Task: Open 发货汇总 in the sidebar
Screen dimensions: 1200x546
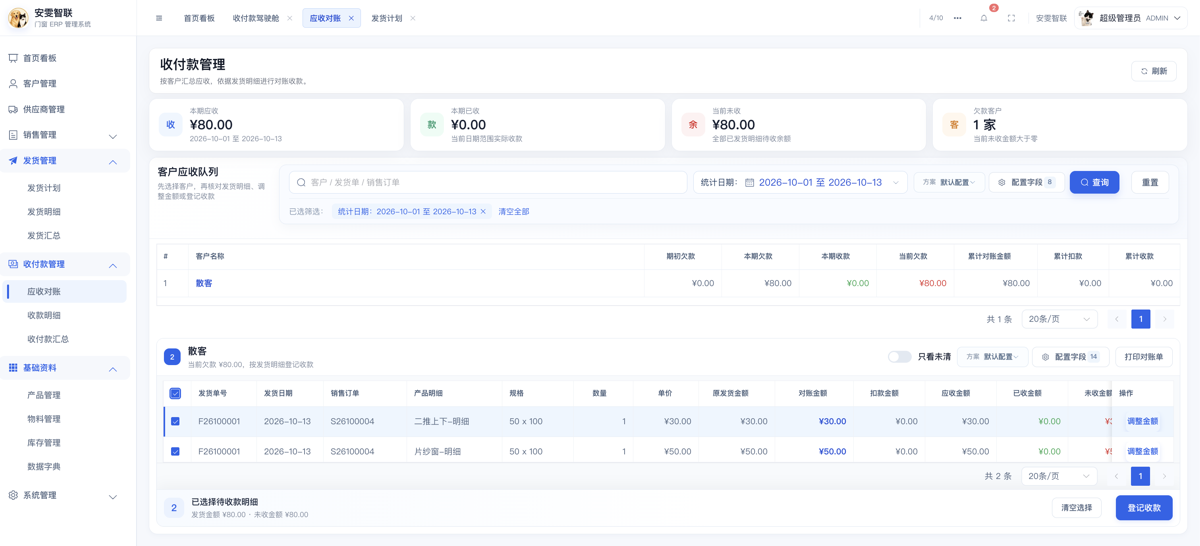Action: click(44, 236)
